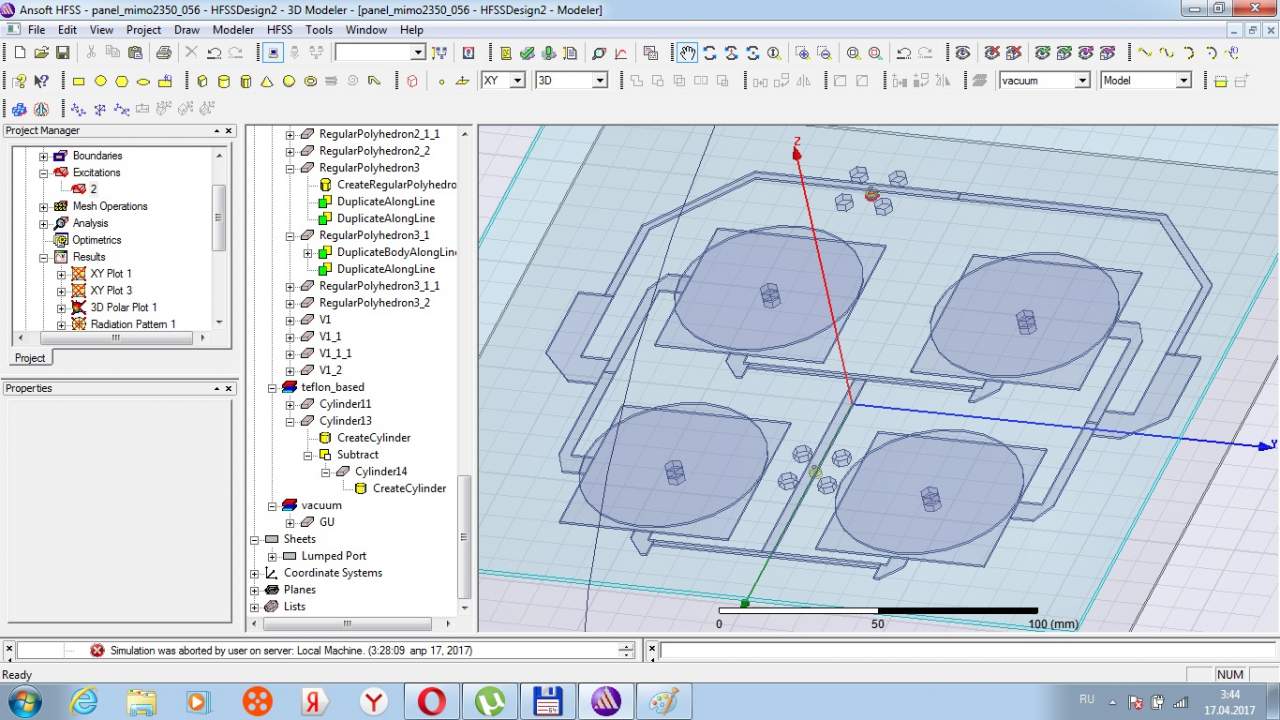The image size is (1280, 720).
Task: Select the Draw rectangle tool
Action: click(x=79, y=81)
